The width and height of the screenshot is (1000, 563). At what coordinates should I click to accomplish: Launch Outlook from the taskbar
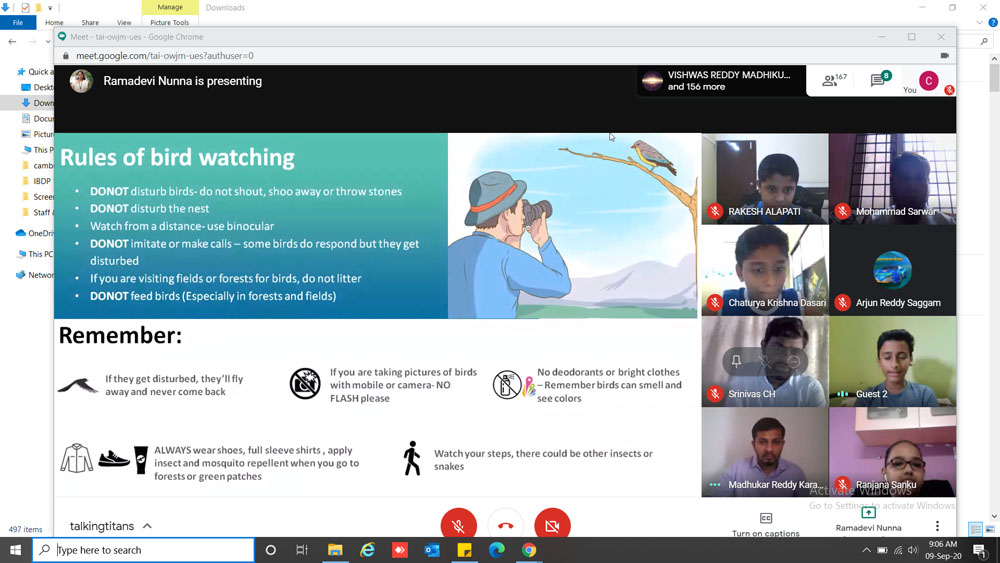[x=432, y=550]
